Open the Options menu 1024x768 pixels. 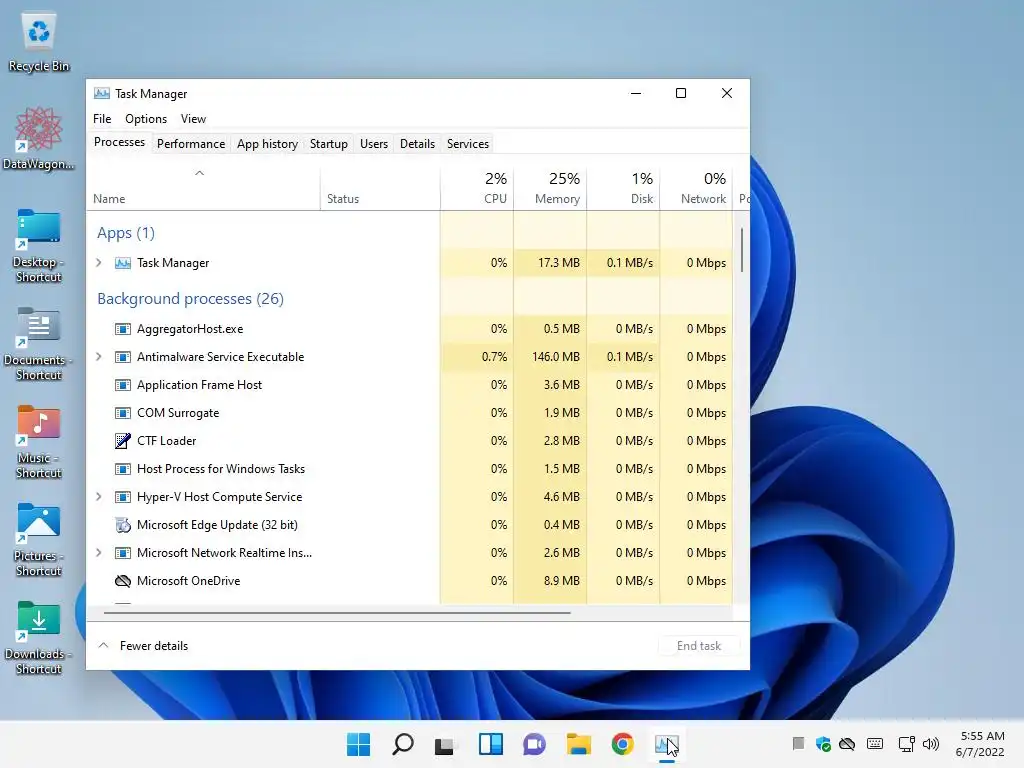click(x=146, y=119)
